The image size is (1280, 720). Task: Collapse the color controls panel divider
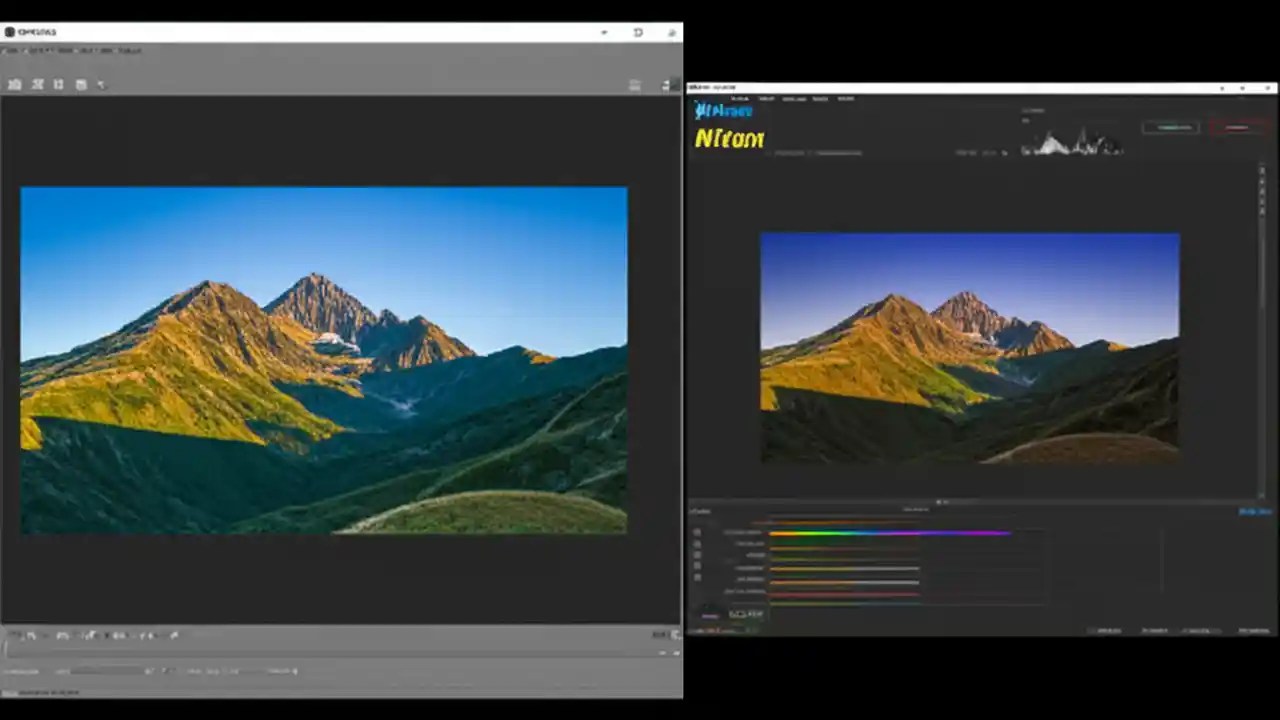pos(940,502)
